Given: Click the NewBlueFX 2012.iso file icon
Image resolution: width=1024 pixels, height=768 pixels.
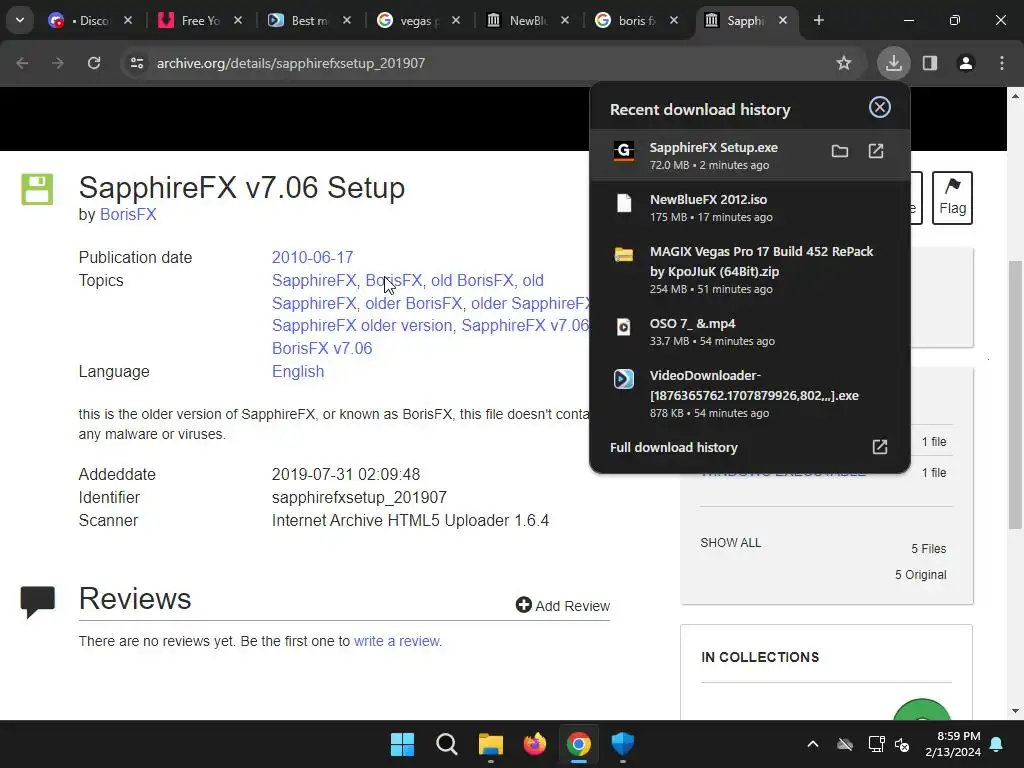Looking at the screenshot, I should [x=624, y=203].
